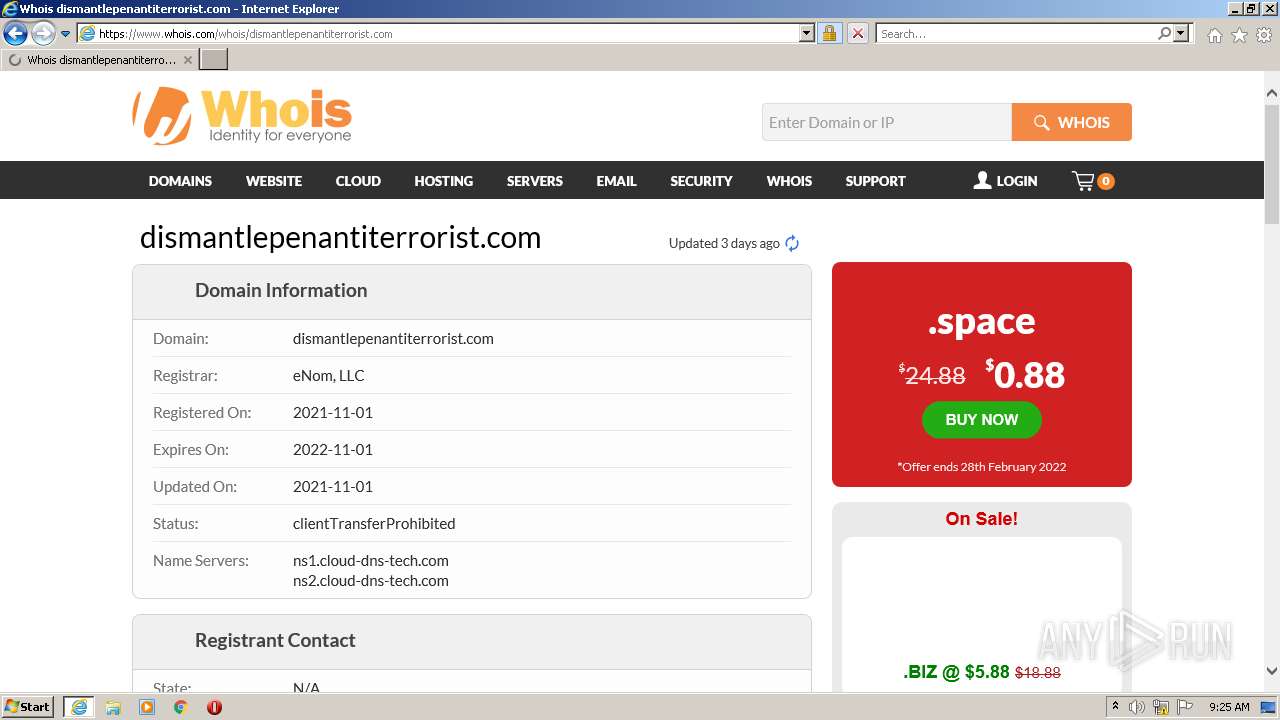The height and width of the screenshot is (720, 1280).
Task: Click the dismantlepenantiterrorist.com page heading
Action: (340, 237)
